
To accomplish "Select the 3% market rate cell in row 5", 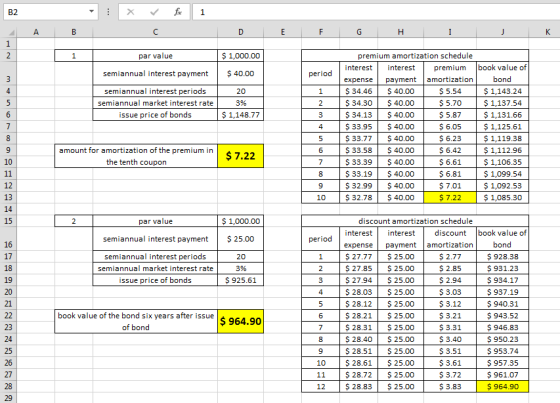I will pos(240,103).
